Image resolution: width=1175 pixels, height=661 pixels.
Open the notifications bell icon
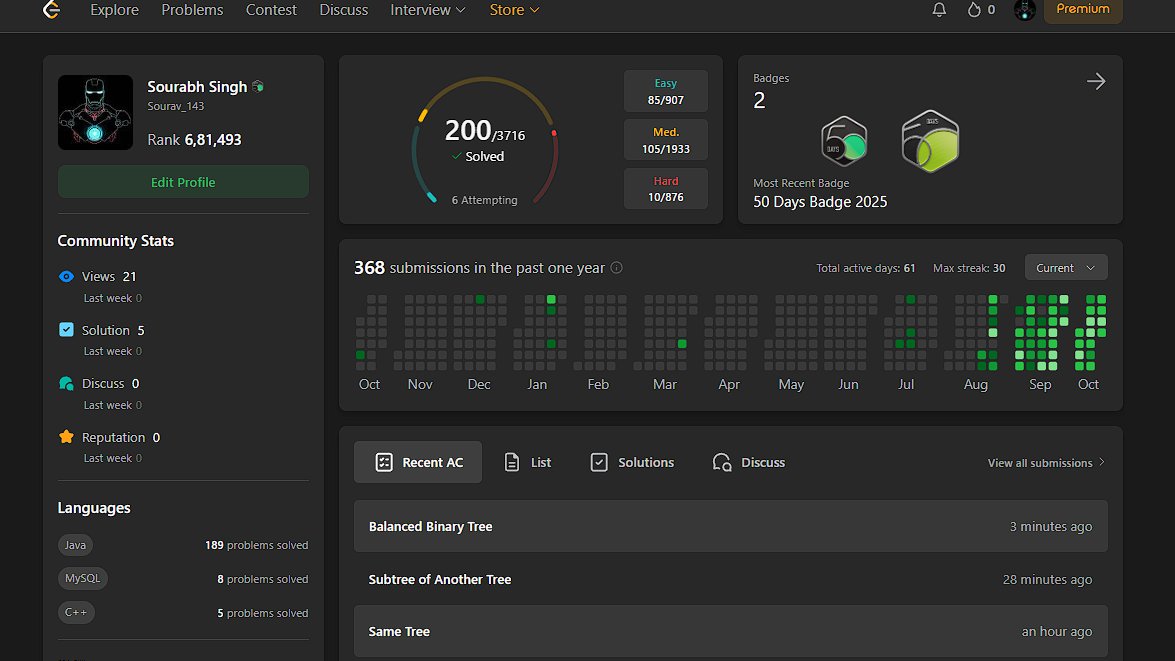[x=939, y=10]
